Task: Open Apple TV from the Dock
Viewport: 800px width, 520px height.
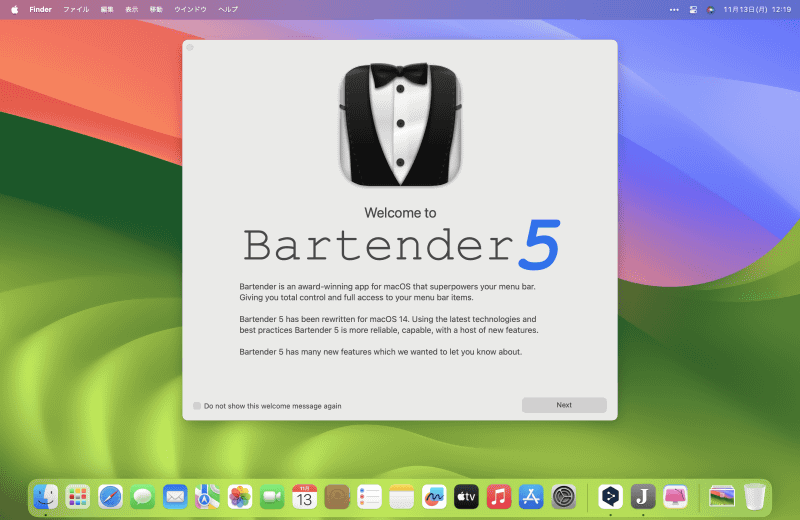Action: point(466,497)
